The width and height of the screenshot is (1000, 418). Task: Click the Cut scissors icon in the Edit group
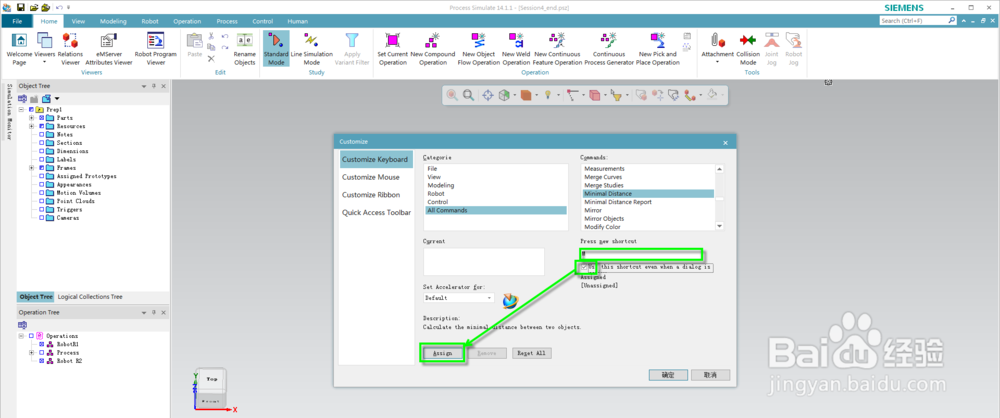point(211,36)
